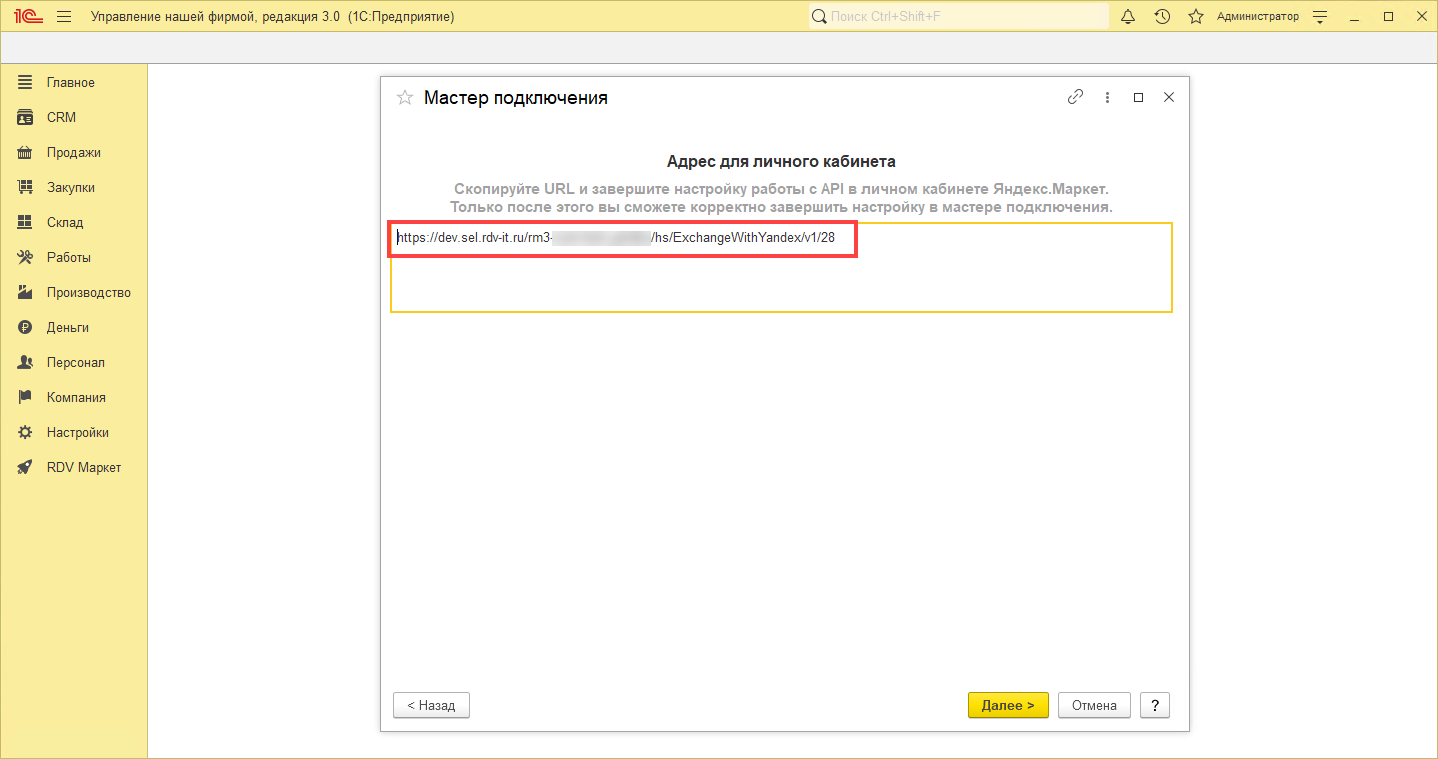Image resolution: width=1438 pixels, height=759 pixels.
Task: Click the Скопируйте URL instruction text
Action: pos(781,198)
